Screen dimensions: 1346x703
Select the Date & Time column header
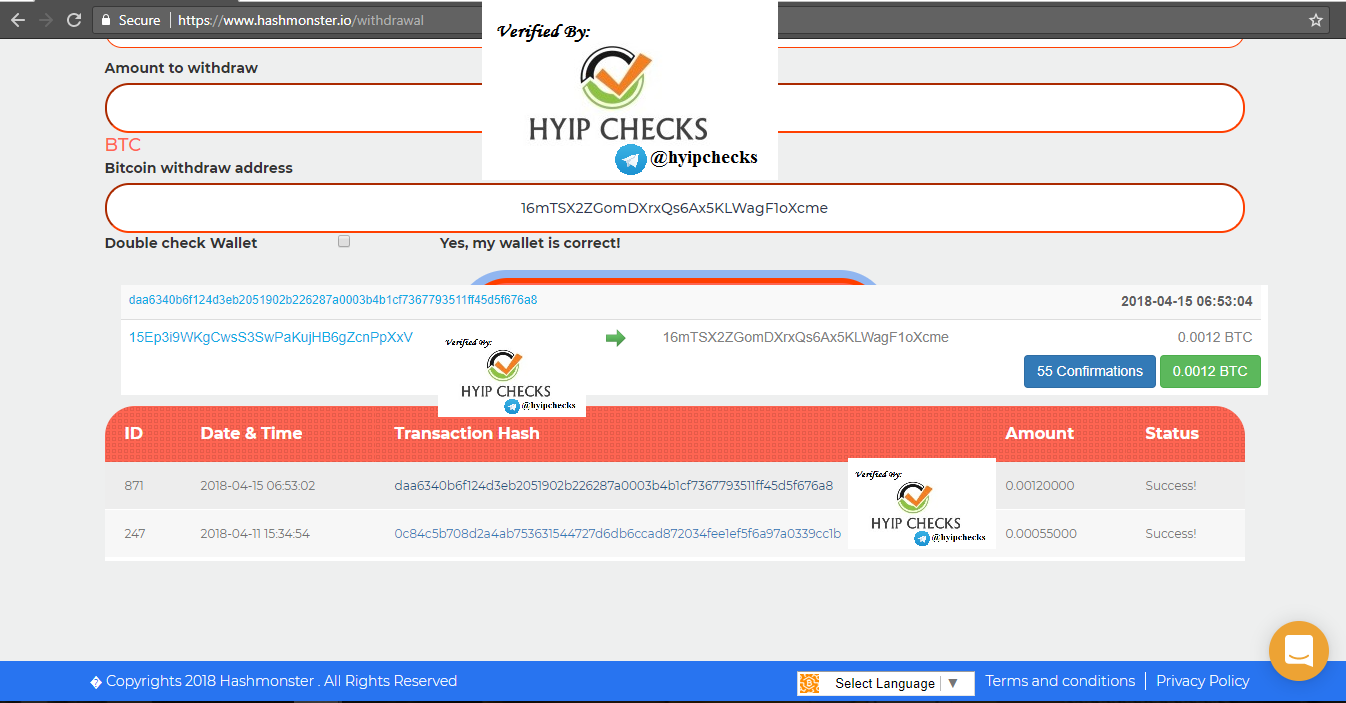(251, 433)
